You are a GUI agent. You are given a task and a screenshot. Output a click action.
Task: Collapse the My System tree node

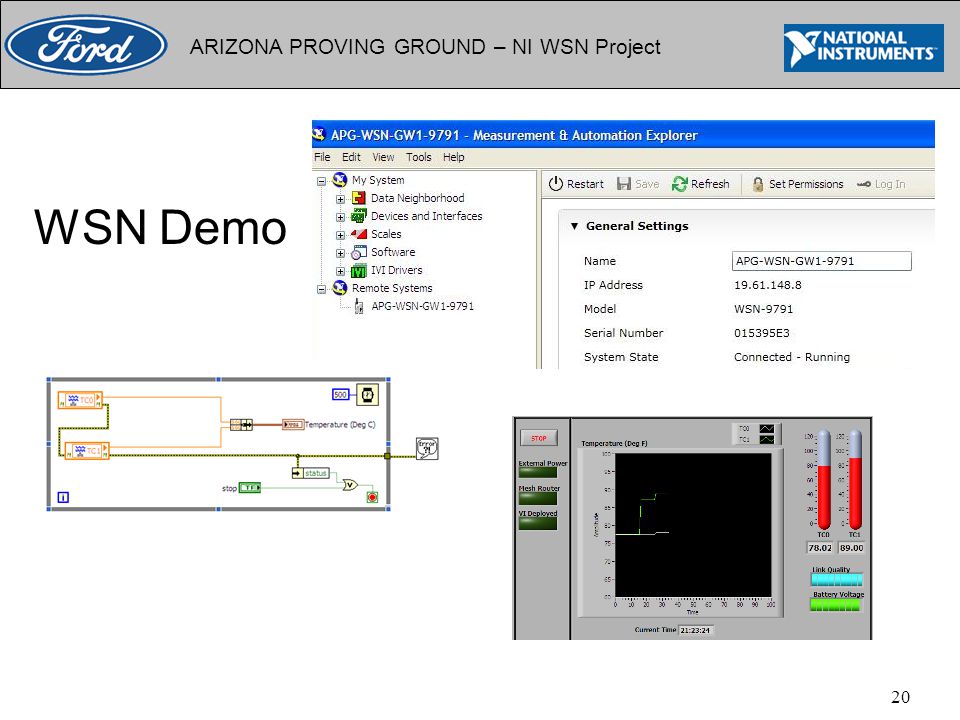tap(321, 181)
